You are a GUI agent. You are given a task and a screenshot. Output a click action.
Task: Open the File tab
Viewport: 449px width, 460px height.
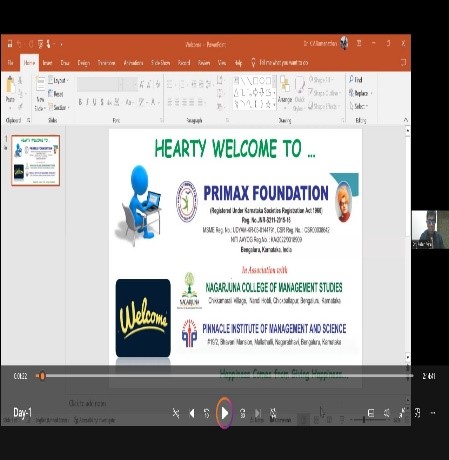click(10, 63)
